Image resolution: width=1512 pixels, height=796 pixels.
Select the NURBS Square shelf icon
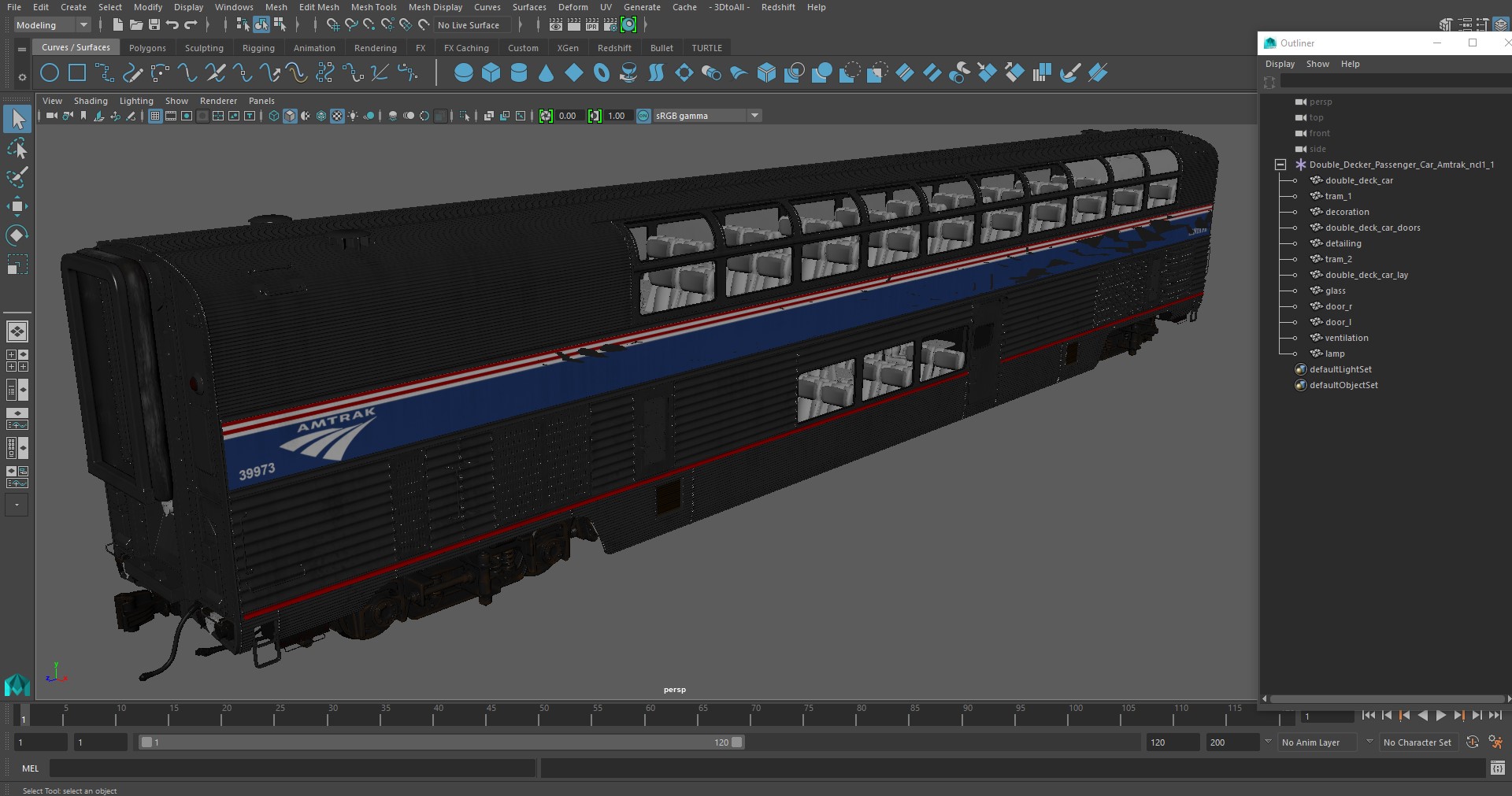click(77, 73)
